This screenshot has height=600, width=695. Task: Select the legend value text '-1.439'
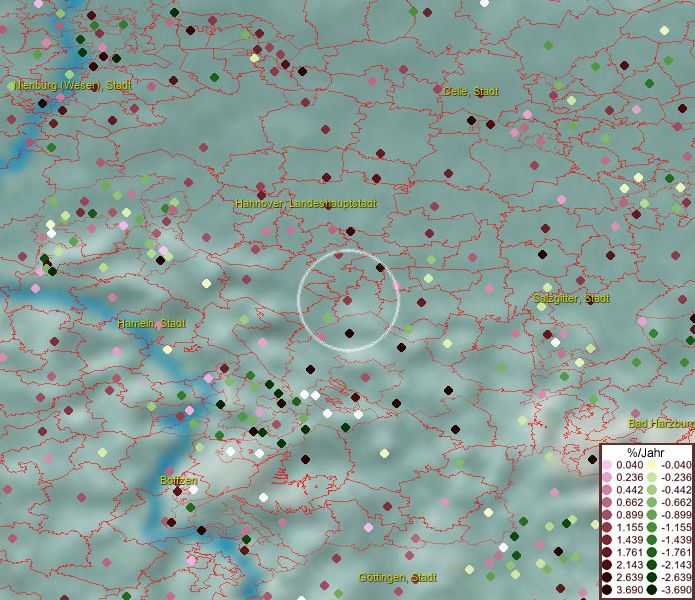point(676,540)
